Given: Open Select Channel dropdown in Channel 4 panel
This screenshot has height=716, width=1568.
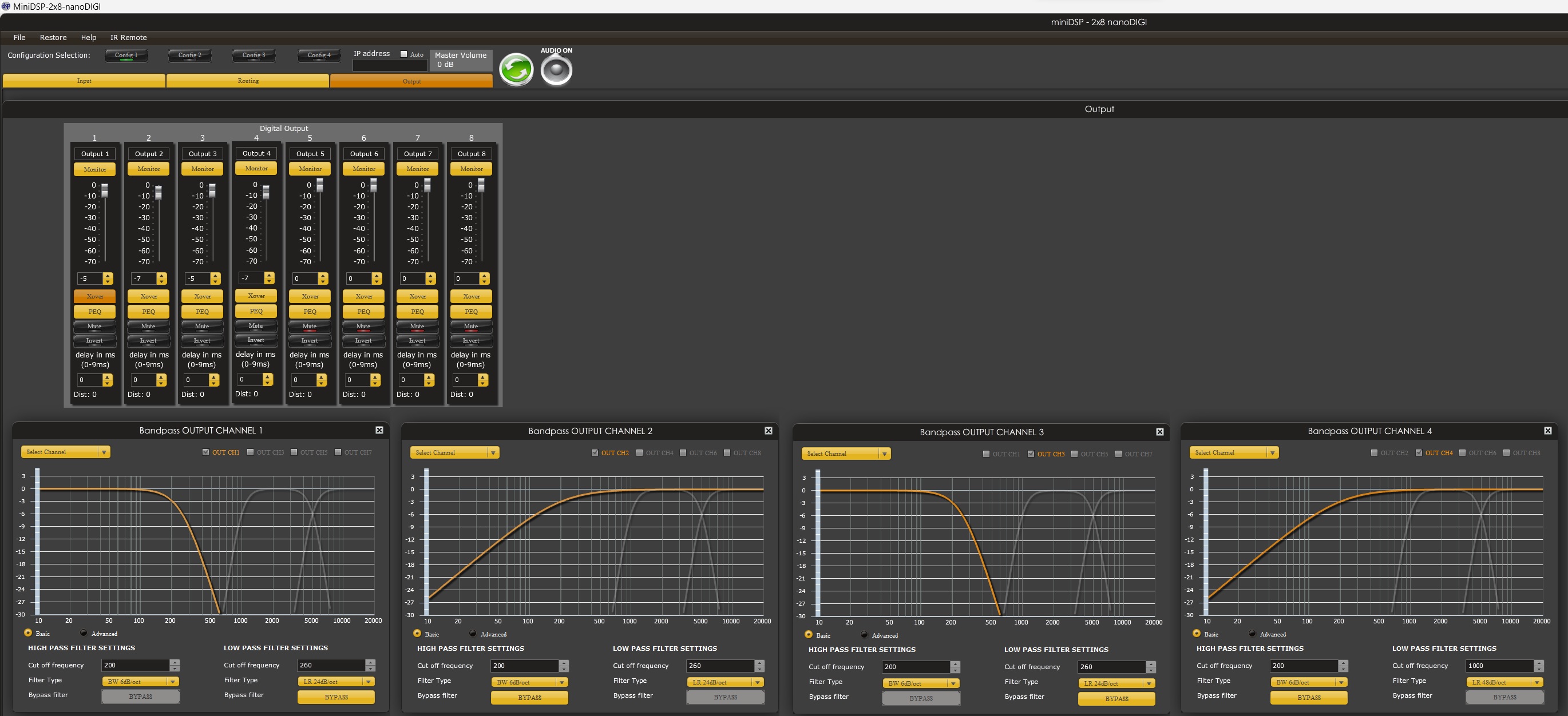Looking at the screenshot, I should [1234, 452].
